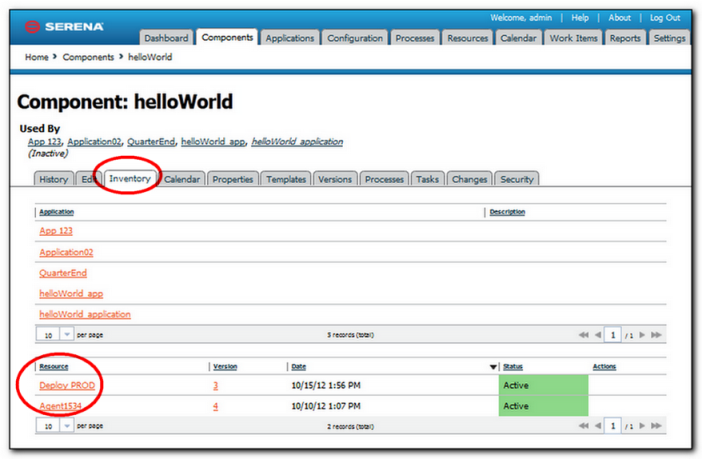Click Active status cell for Deploy PROD
Screen dimensions: 702x459
(544, 385)
